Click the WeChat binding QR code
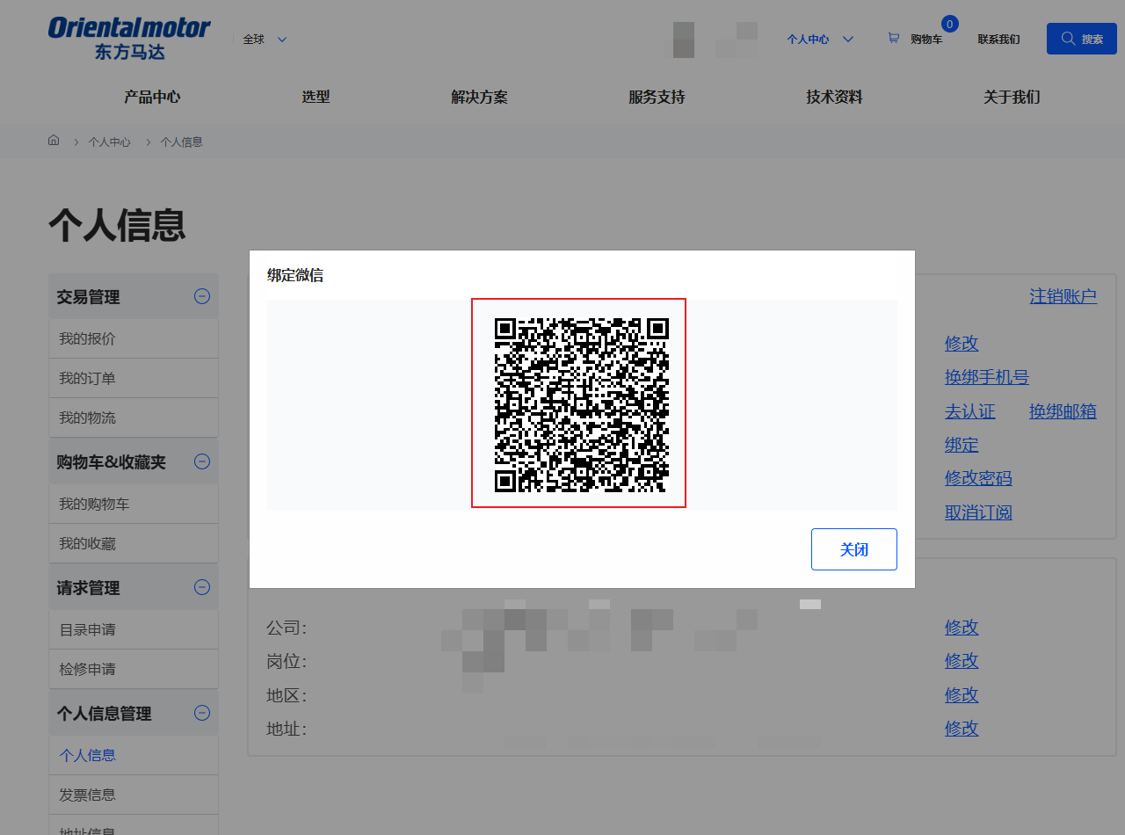 579,403
